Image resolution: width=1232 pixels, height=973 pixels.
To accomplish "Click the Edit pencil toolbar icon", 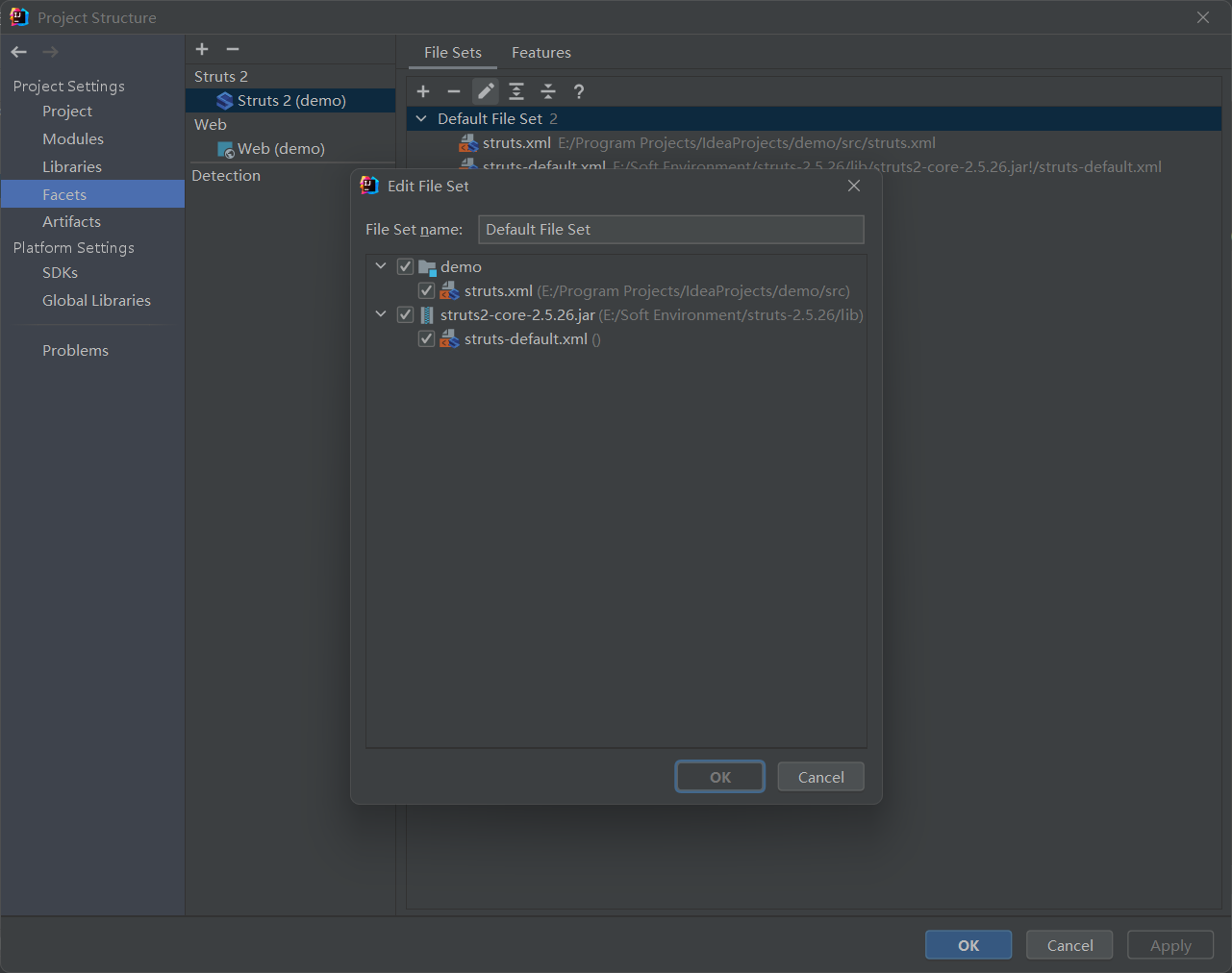I will click(x=486, y=91).
